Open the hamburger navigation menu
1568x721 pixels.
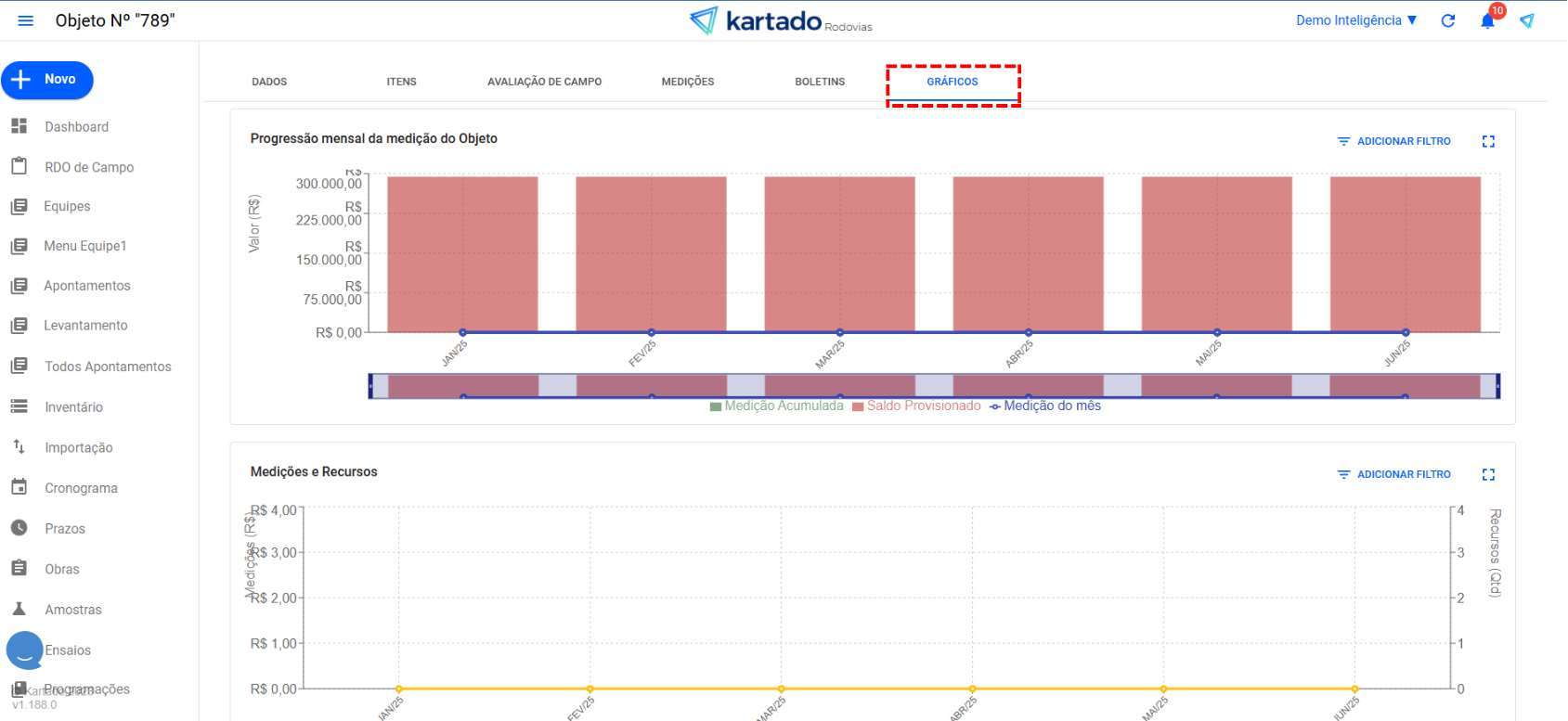coord(26,20)
